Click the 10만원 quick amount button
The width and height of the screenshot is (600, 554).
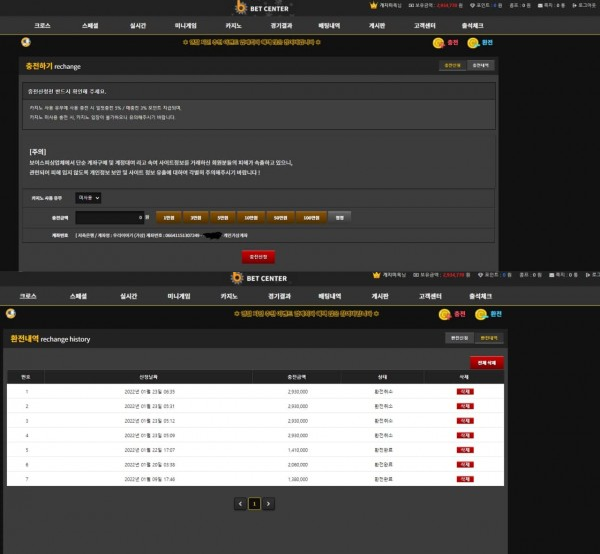[251, 218]
